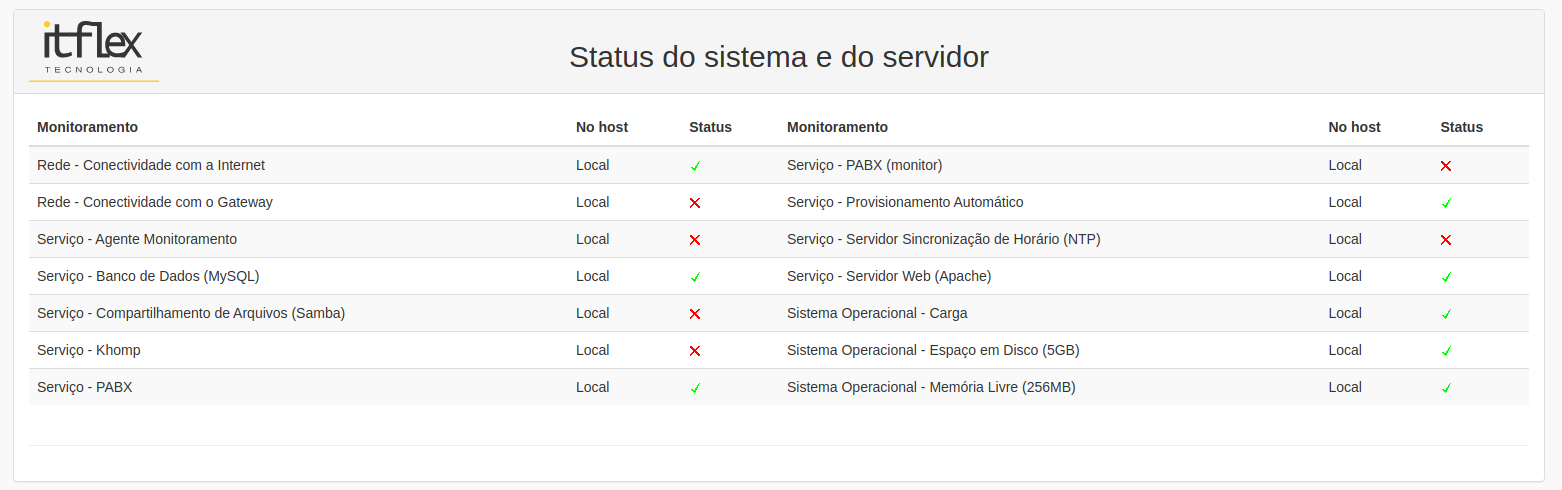Click red X for NTP time sync server
Image resolution: width=1562 pixels, height=490 pixels.
(1446, 240)
